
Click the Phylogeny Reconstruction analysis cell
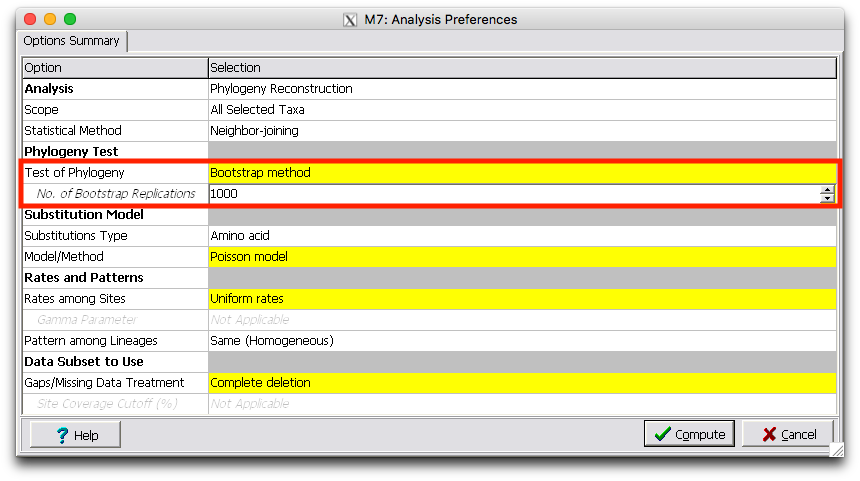521,89
